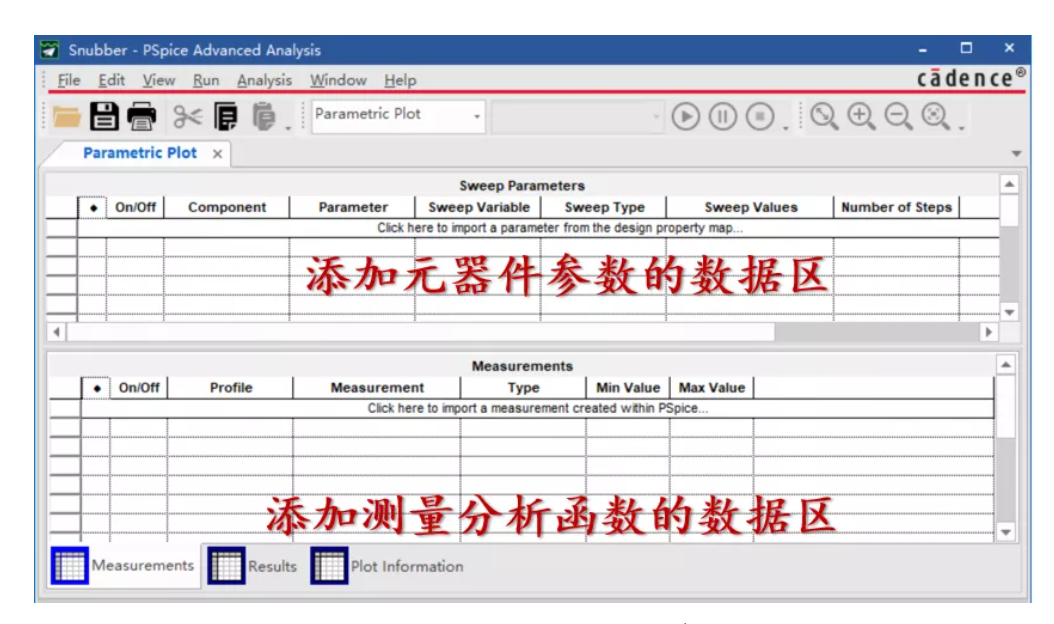Viewport: 1054px width, 624px height.
Task: Open the File menu
Action: pyautogui.click(x=69, y=80)
